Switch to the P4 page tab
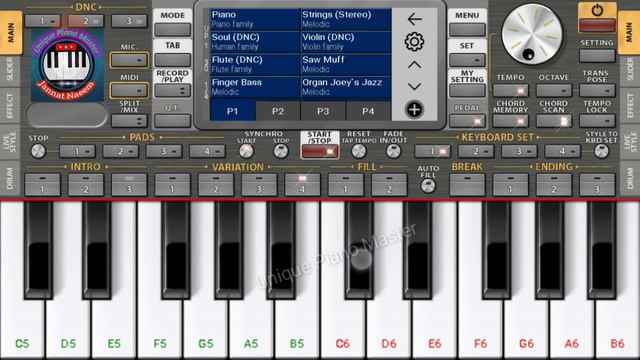The image size is (640, 360). pyautogui.click(x=369, y=111)
